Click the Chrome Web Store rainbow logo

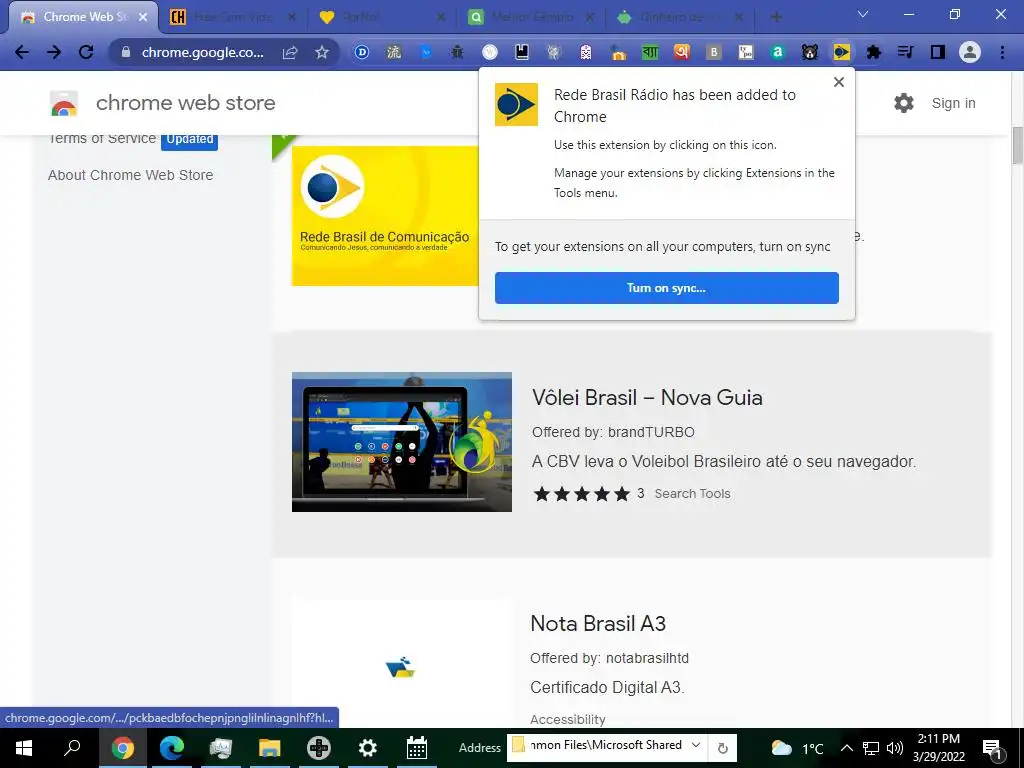(x=64, y=103)
